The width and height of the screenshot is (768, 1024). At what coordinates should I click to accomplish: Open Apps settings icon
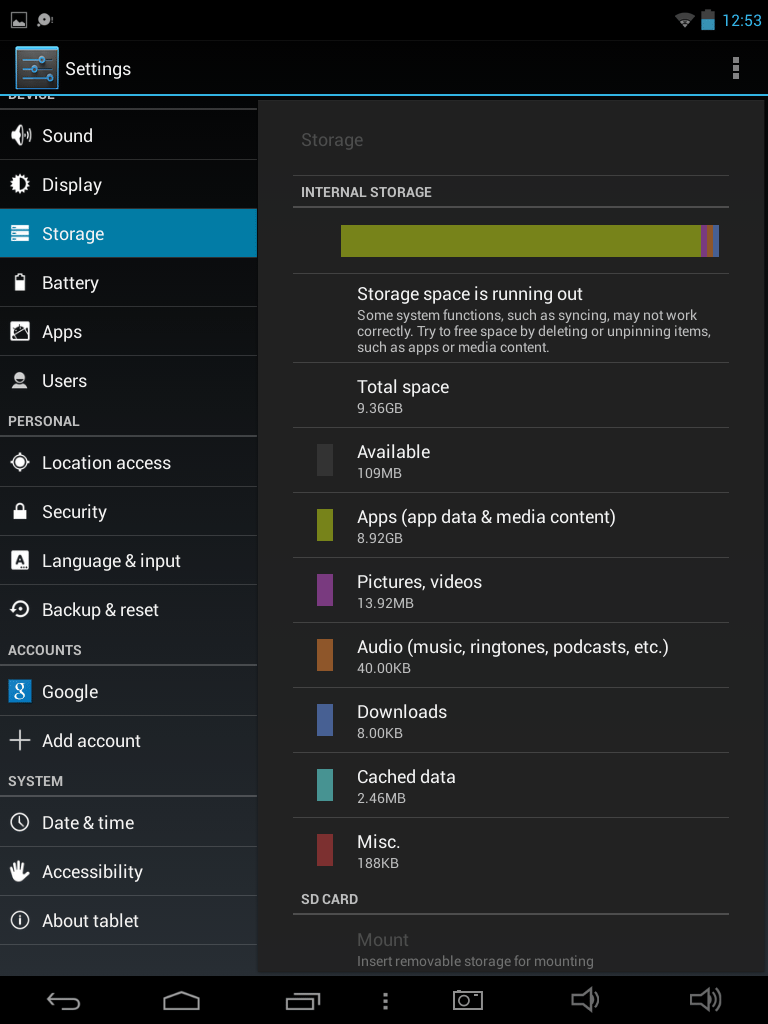20,332
